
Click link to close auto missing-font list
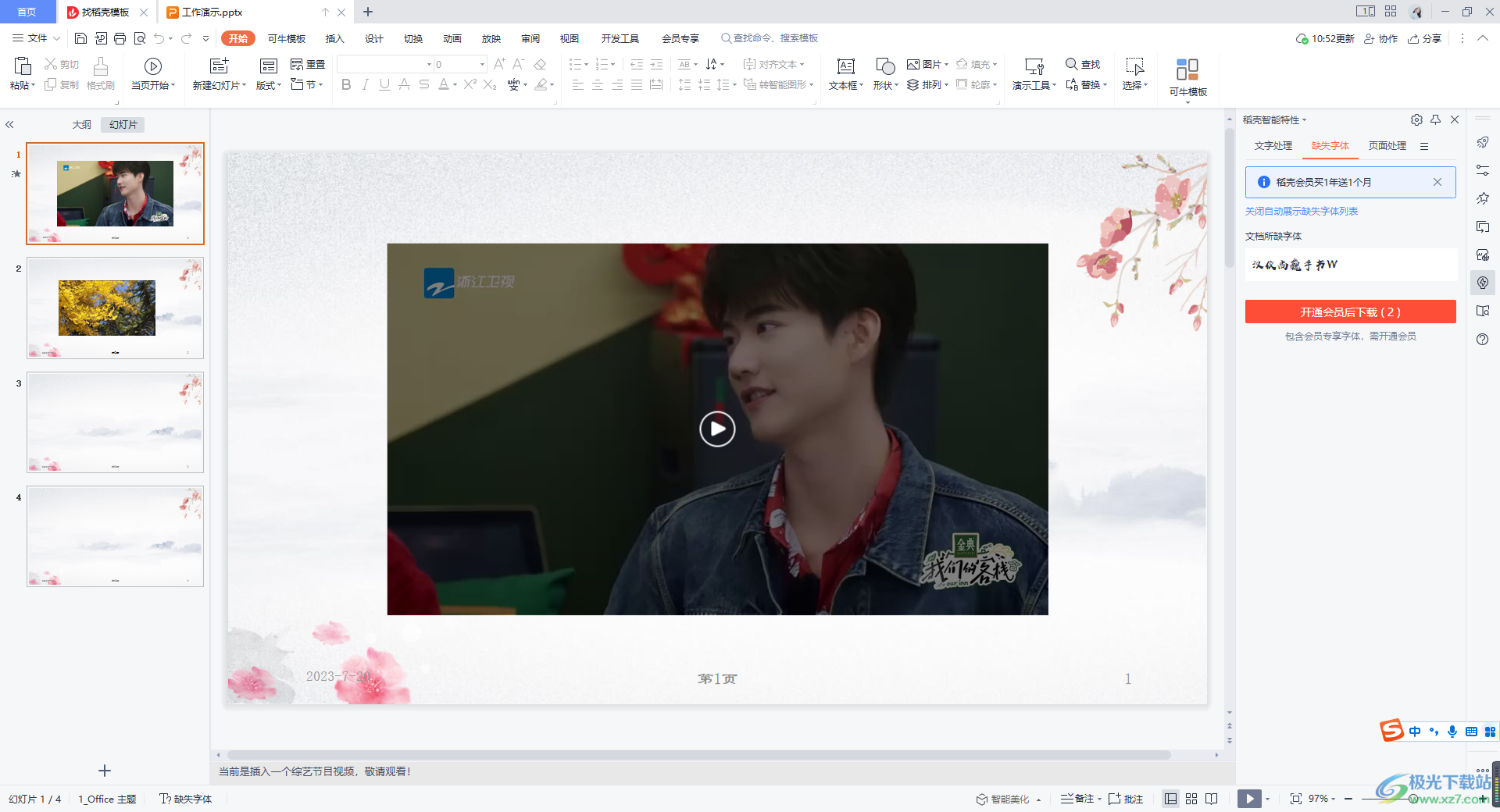pyautogui.click(x=1302, y=212)
